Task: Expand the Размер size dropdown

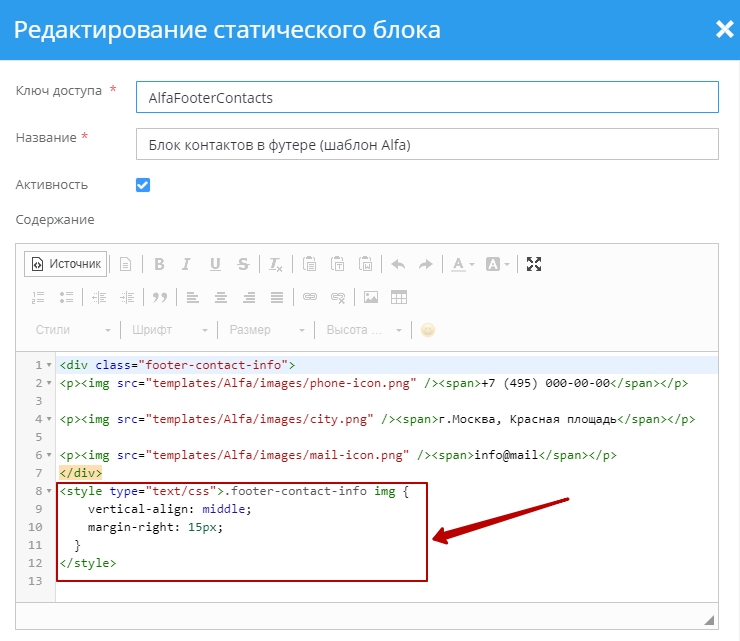Action: pos(267,330)
